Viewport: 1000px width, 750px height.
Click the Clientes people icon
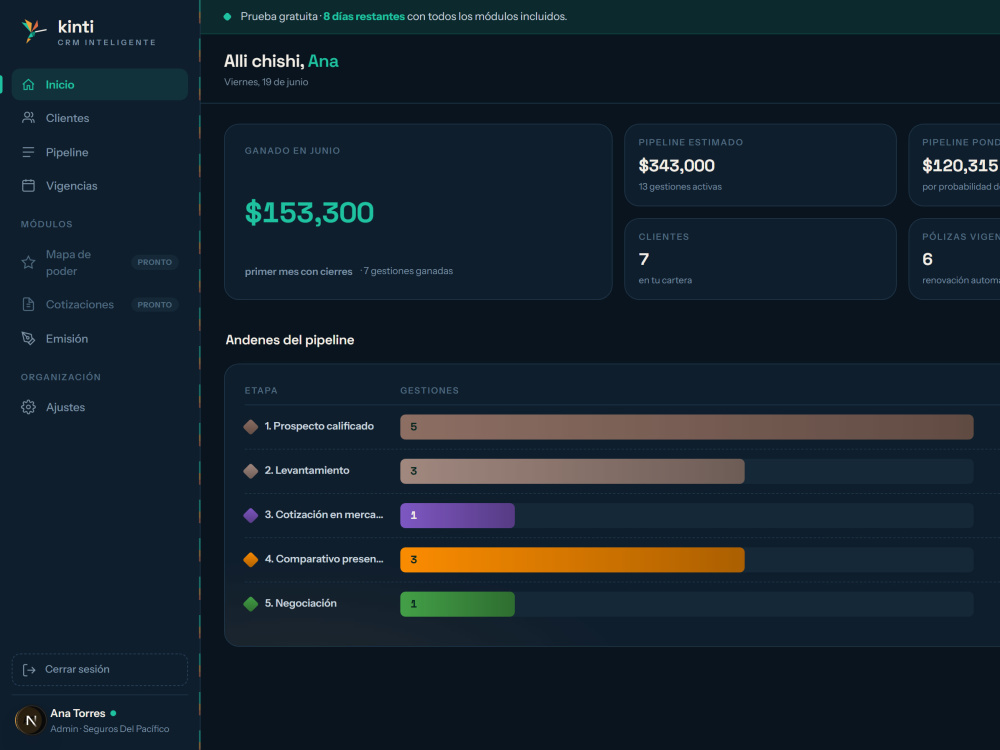pos(29,118)
